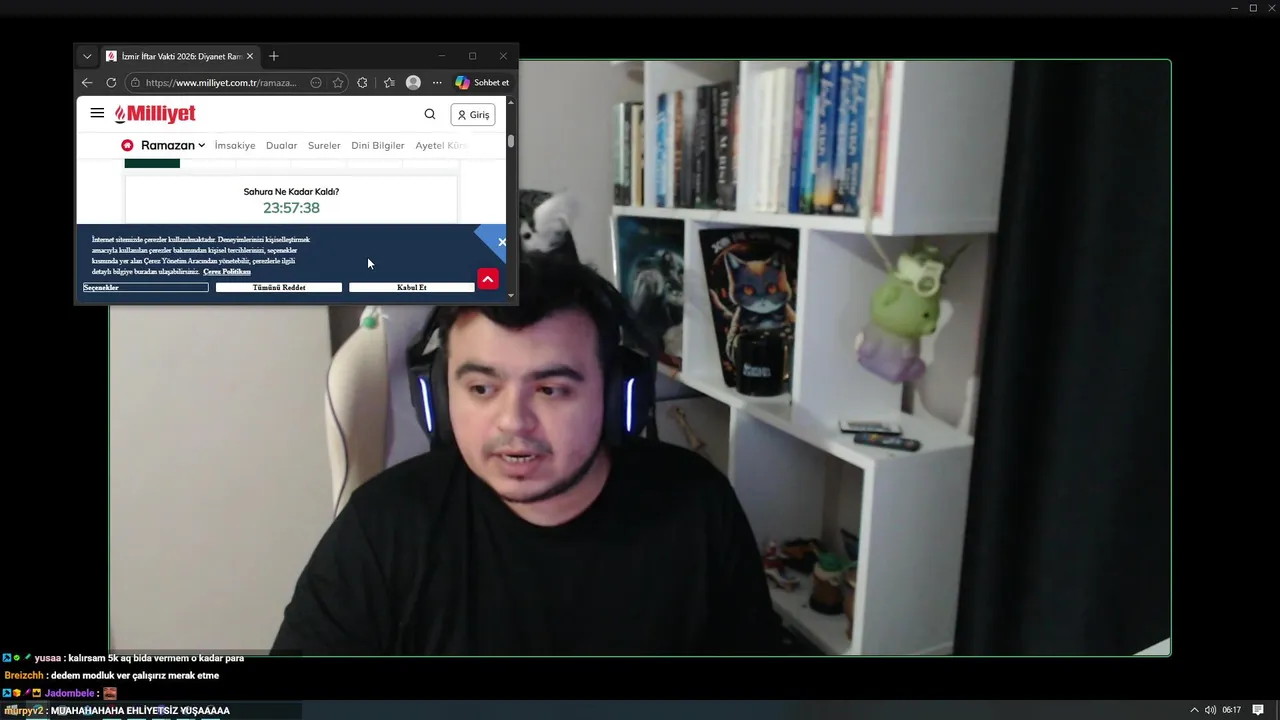Open the favorites list icon
1280x720 pixels.
[x=389, y=83]
